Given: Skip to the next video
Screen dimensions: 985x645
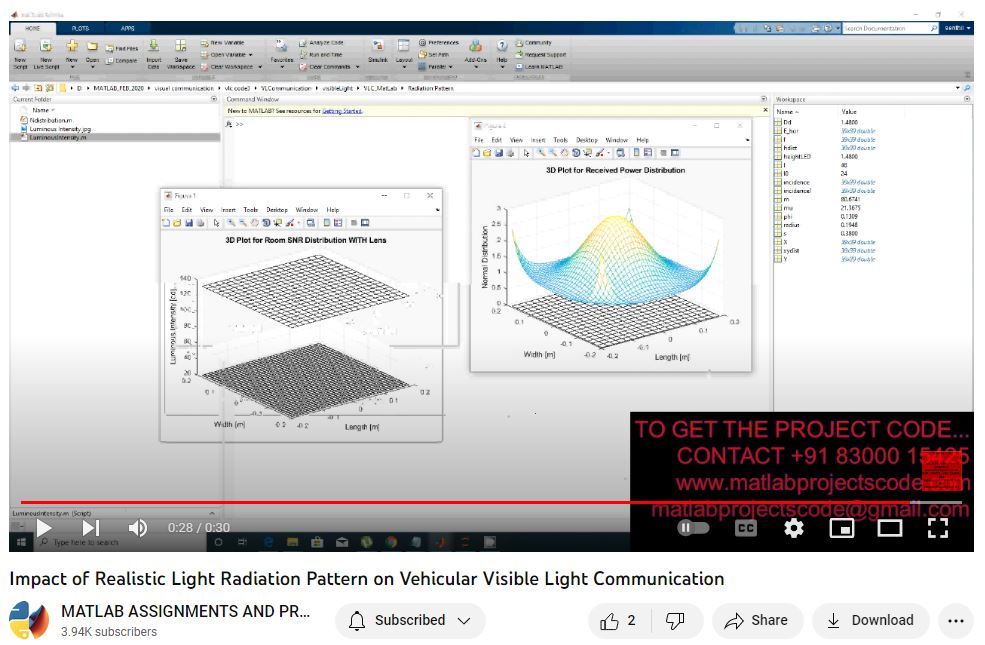Looking at the screenshot, I should (x=90, y=527).
